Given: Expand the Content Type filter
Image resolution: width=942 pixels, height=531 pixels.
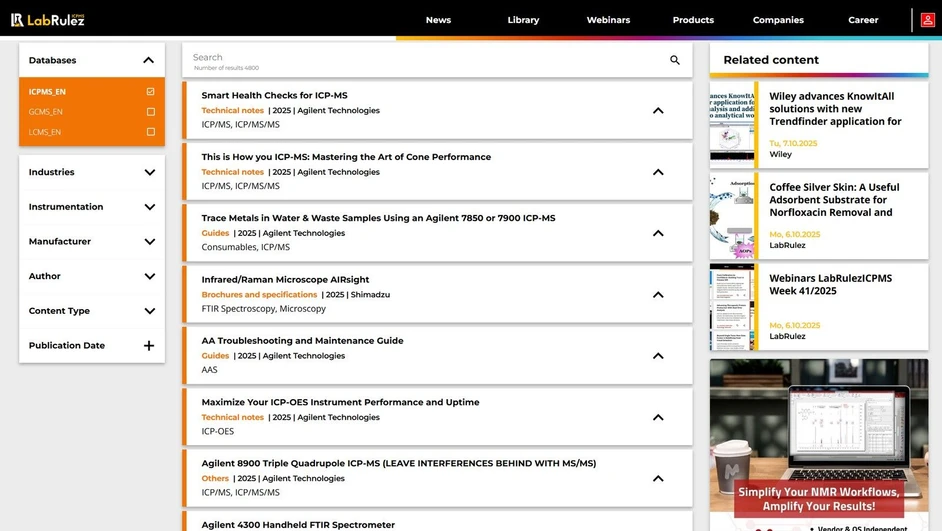Looking at the screenshot, I should click(x=150, y=311).
